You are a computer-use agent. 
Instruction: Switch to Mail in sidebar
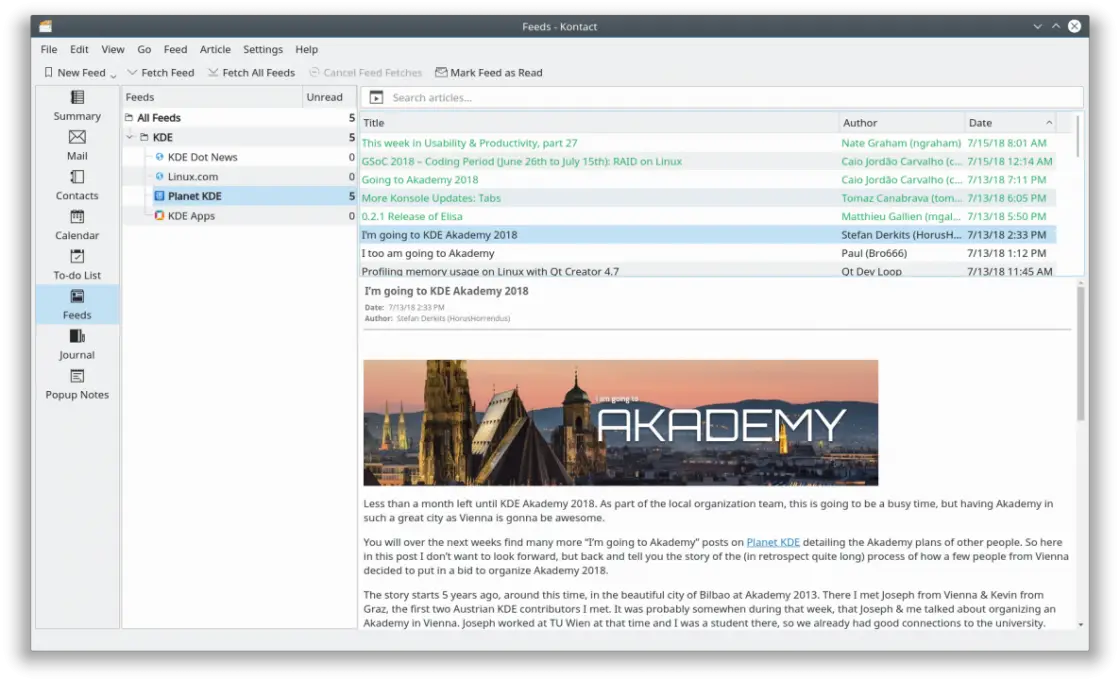(77, 145)
